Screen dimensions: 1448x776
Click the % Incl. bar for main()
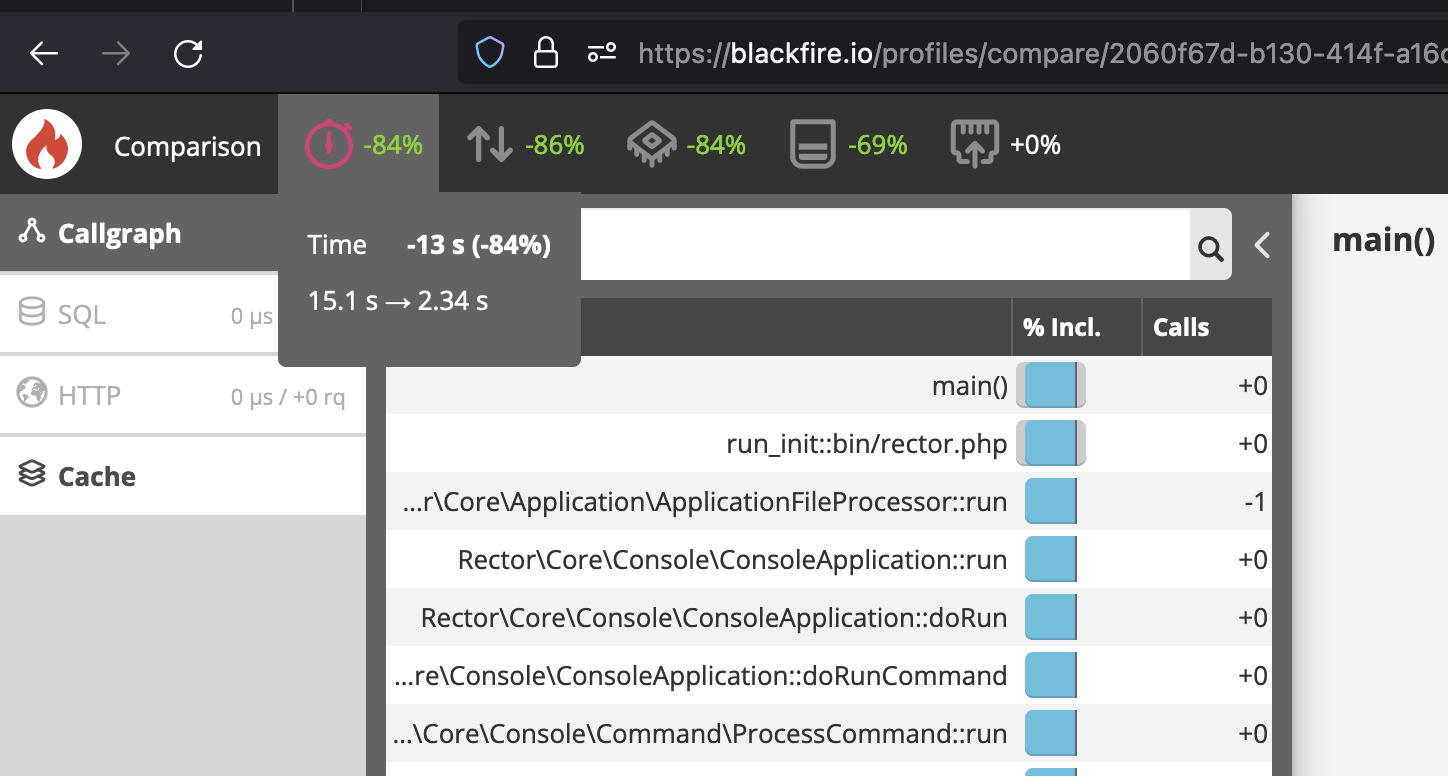(1051, 386)
